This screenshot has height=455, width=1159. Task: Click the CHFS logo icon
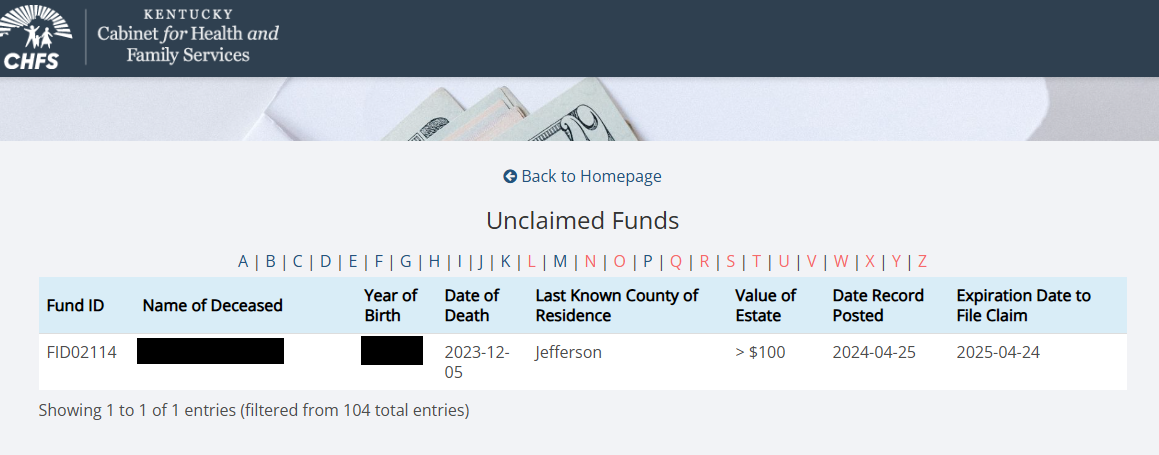(35, 37)
